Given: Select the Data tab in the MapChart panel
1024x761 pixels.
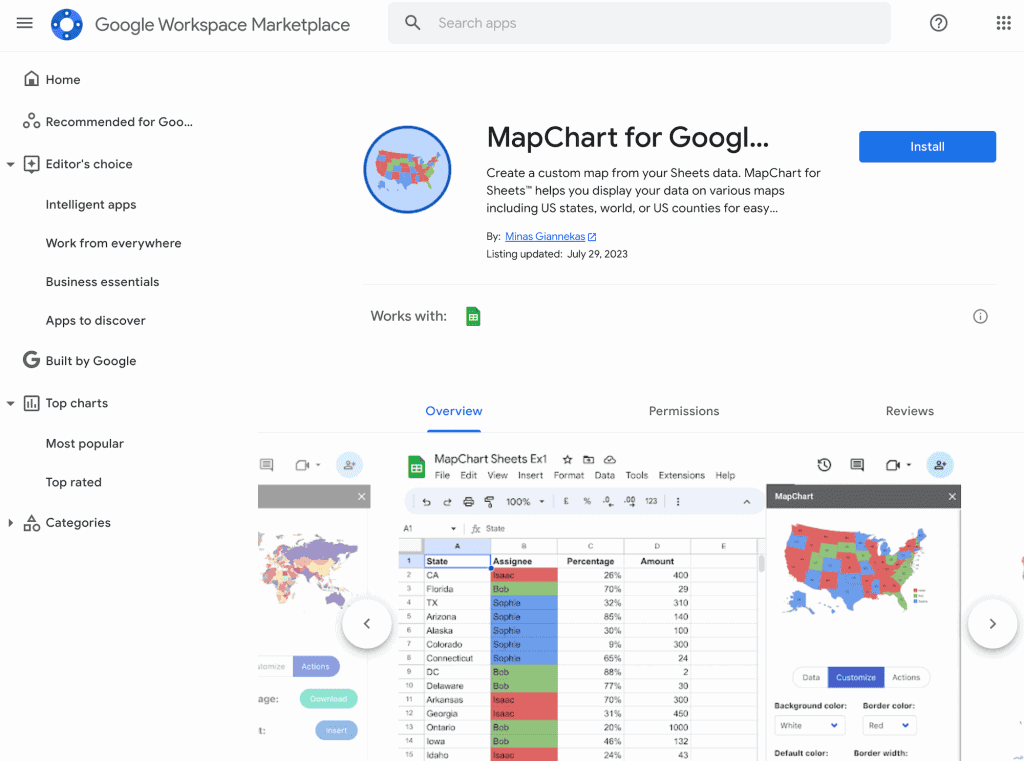Looking at the screenshot, I should [x=810, y=677].
